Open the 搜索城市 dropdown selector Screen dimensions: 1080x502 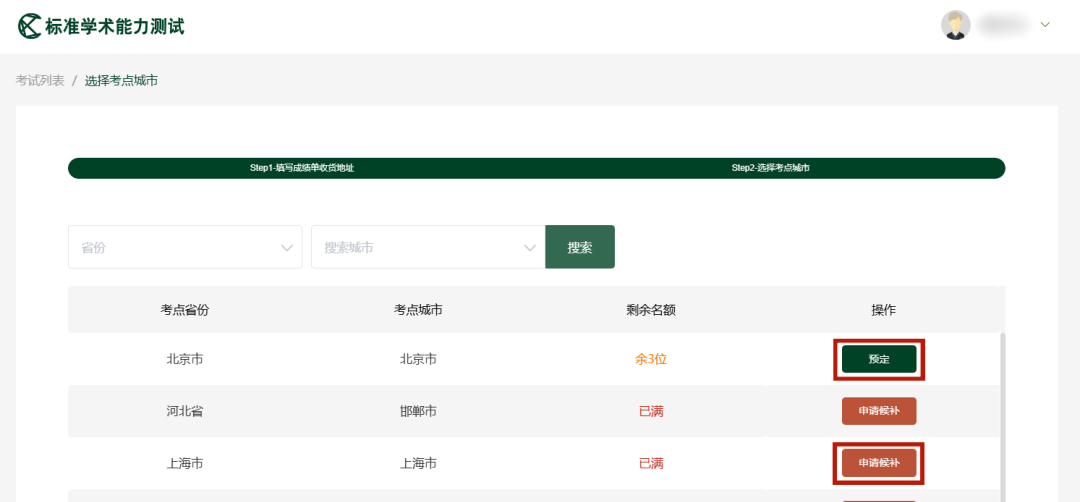tap(428, 247)
